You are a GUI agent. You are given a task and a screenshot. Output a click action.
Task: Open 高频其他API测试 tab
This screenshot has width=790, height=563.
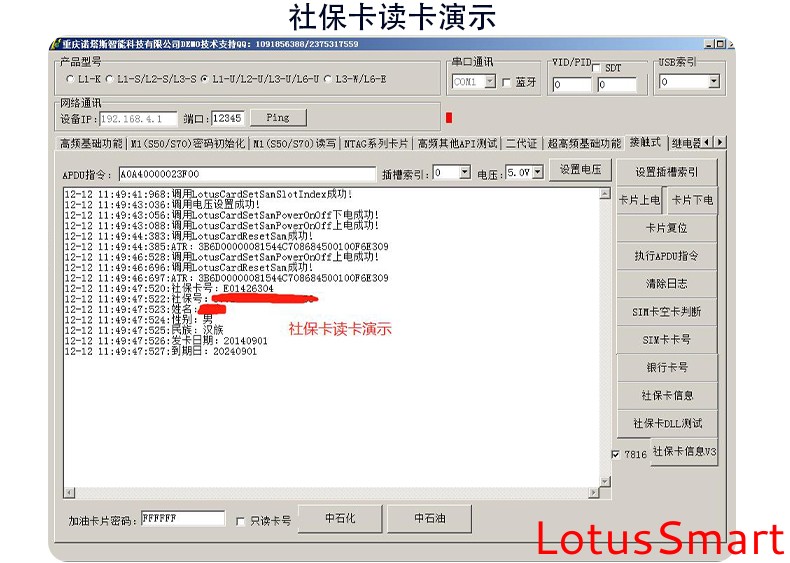(457, 144)
